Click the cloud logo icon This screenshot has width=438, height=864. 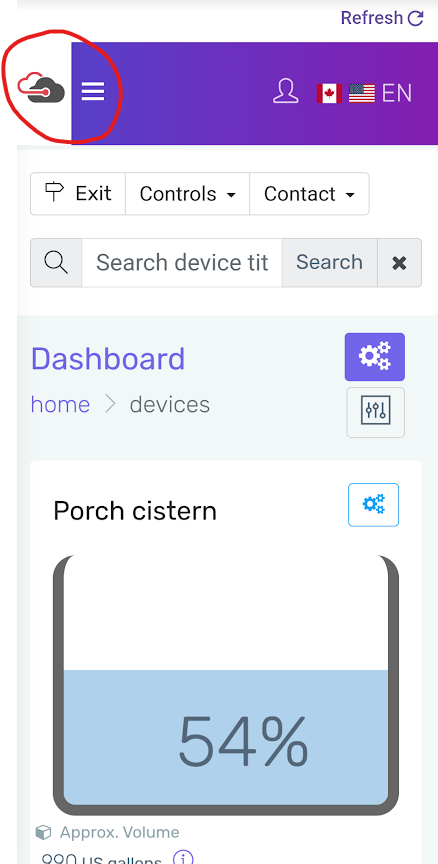tap(41, 88)
